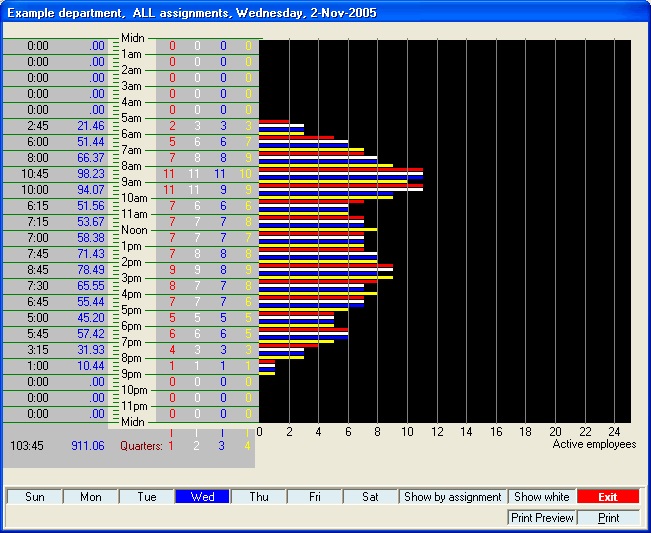The width and height of the screenshot is (651, 533).
Task: Select the 98.23 cost value cell
Action: pos(90,174)
